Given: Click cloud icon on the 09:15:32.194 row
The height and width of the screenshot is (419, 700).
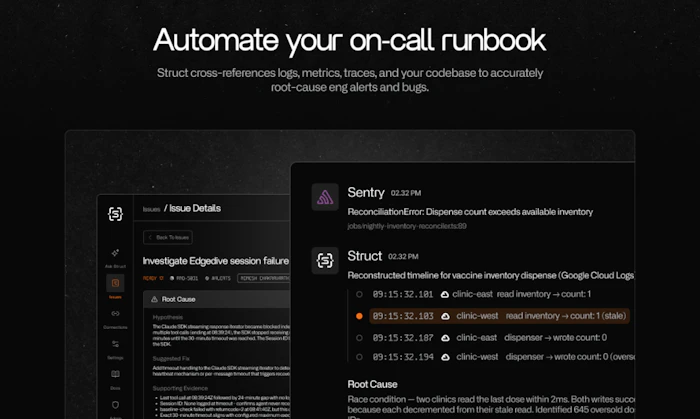Looking at the screenshot, I should pyautogui.click(x=445, y=357).
